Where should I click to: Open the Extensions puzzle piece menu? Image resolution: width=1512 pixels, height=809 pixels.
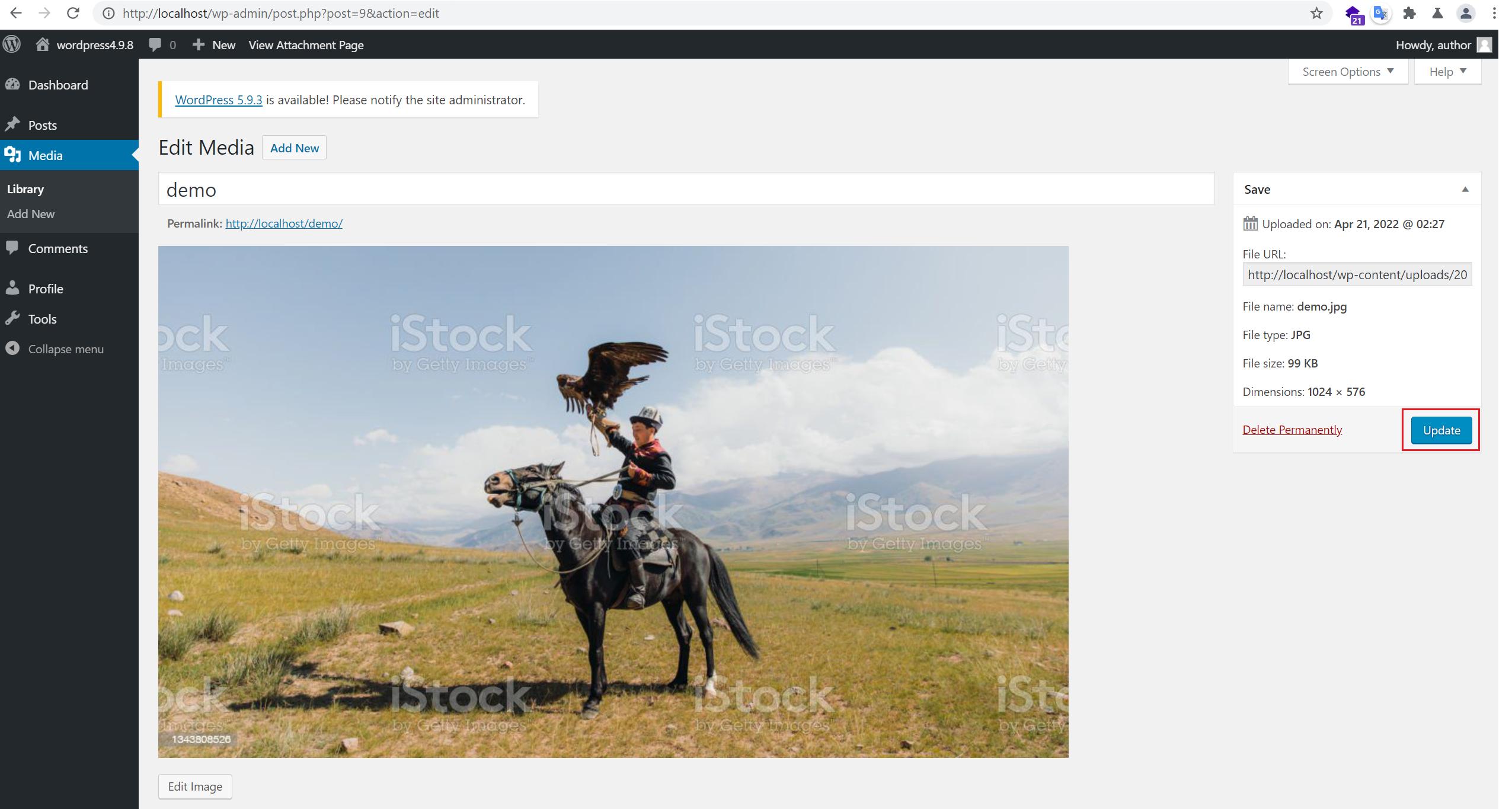[x=1409, y=13]
